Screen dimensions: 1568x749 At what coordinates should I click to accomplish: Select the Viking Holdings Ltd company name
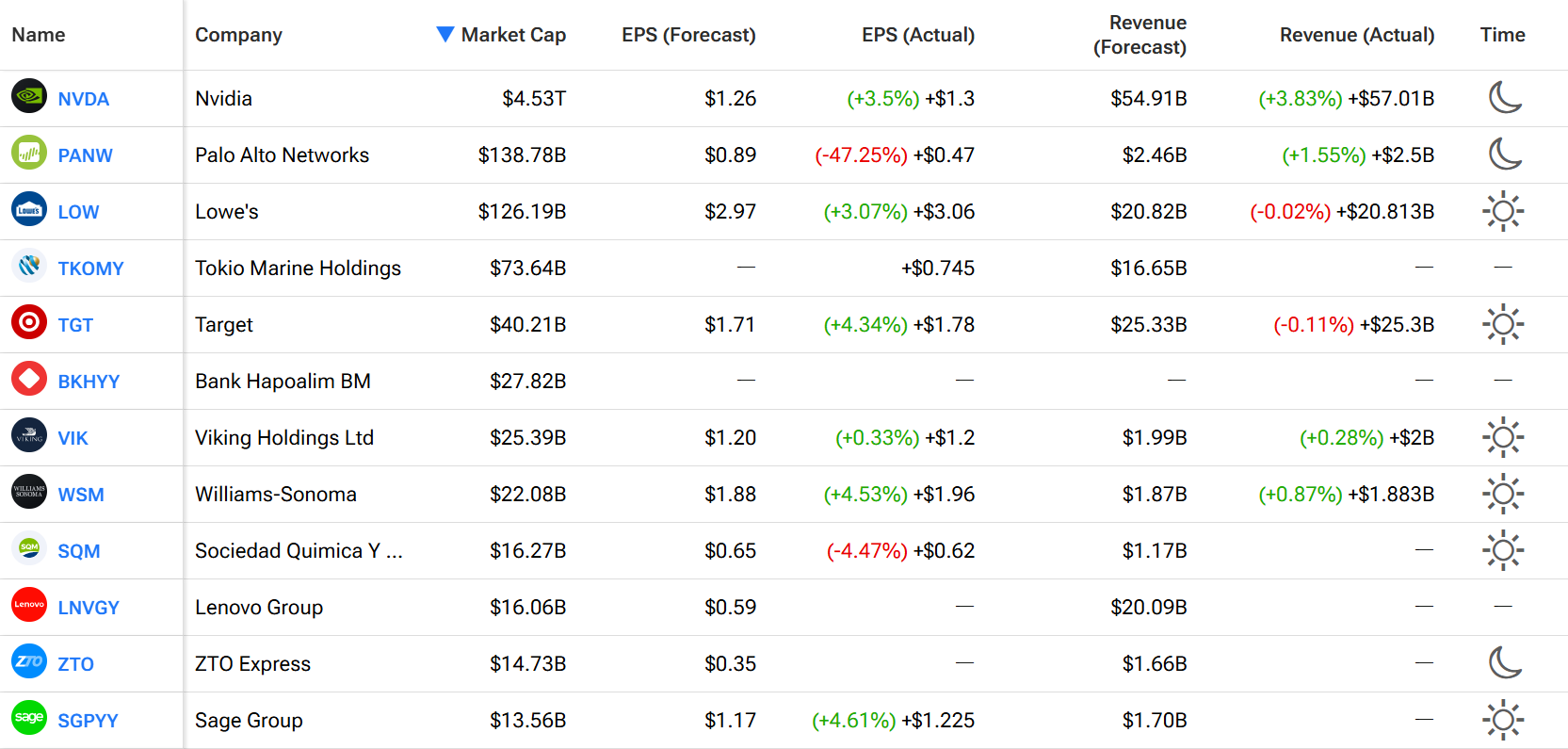pos(284,438)
